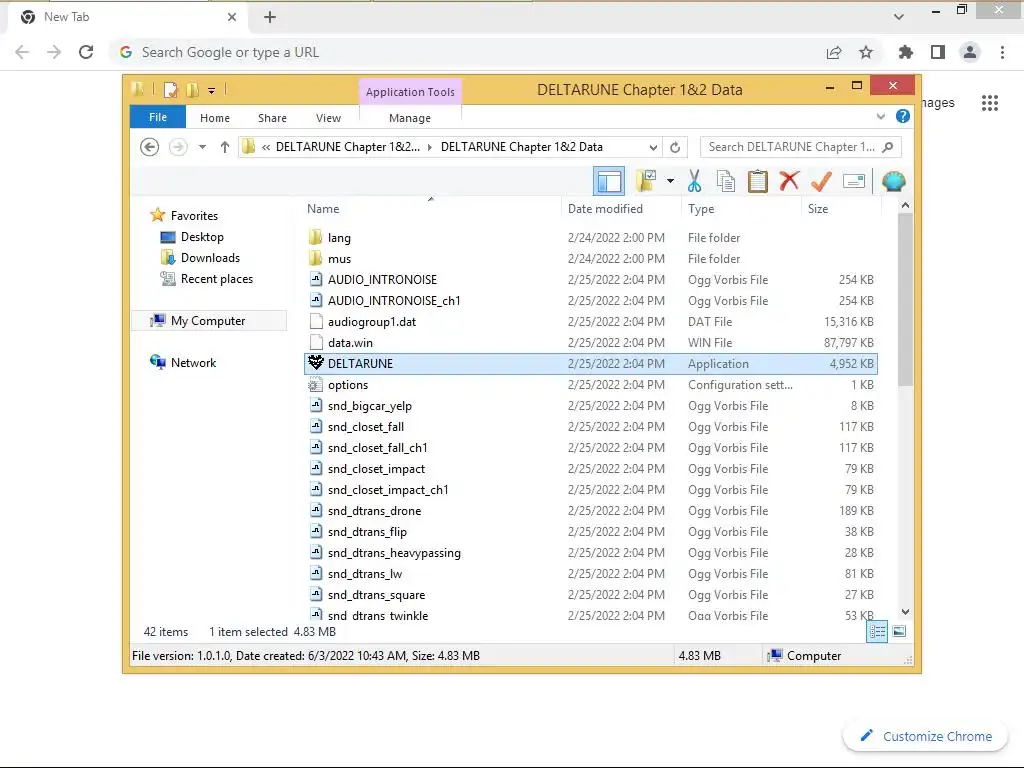Delete the selected file with red X
1024x768 pixels.
coord(789,181)
